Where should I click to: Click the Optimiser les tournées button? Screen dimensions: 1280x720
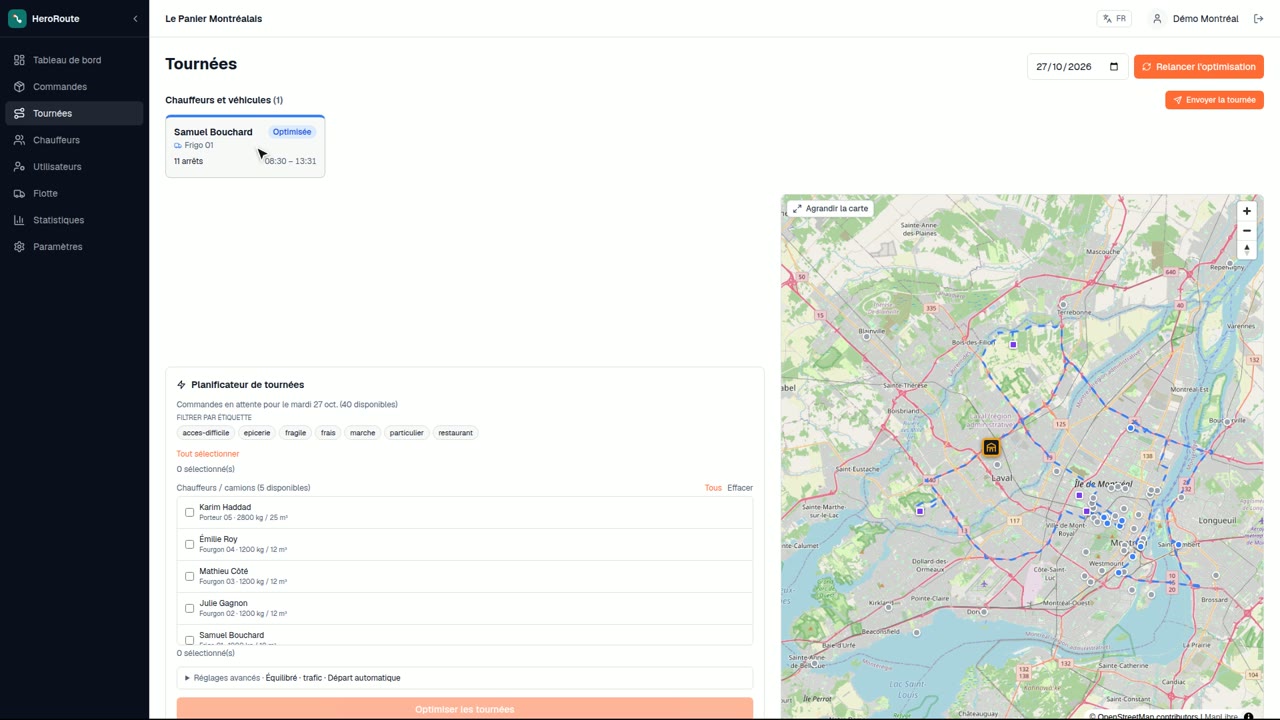click(x=465, y=709)
